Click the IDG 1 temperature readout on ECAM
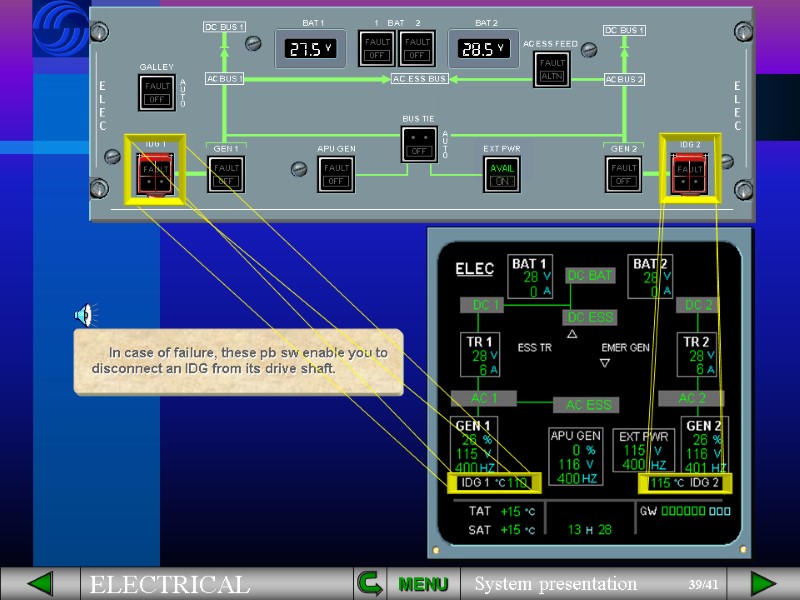Screen dimensions: 800x600 (494, 483)
